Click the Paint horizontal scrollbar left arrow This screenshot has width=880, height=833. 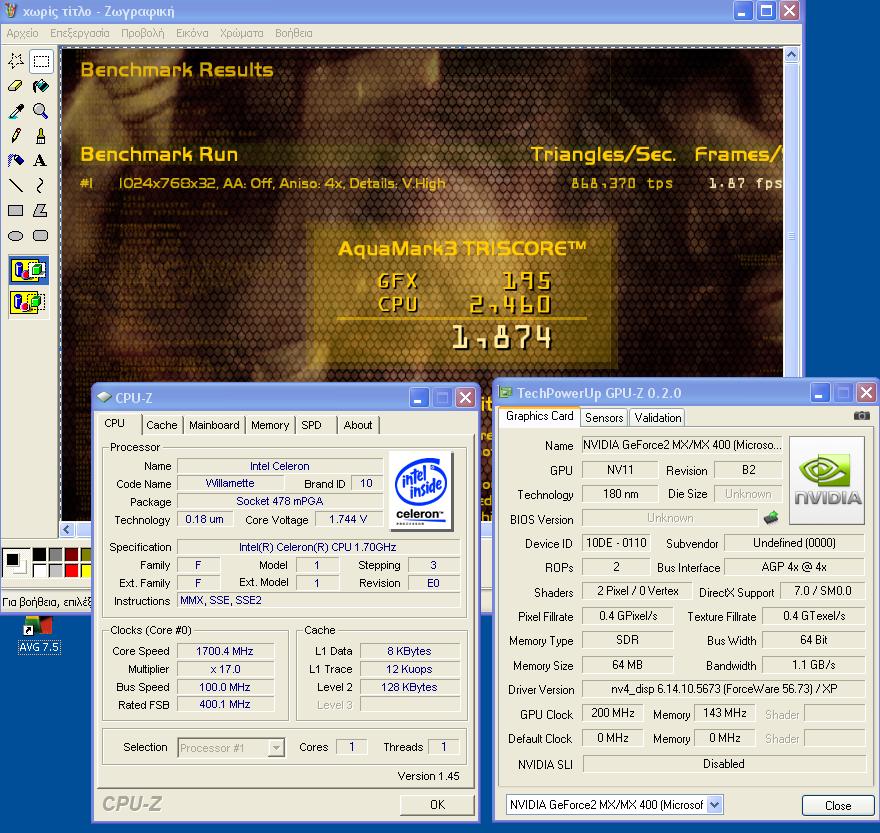[67, 529]
